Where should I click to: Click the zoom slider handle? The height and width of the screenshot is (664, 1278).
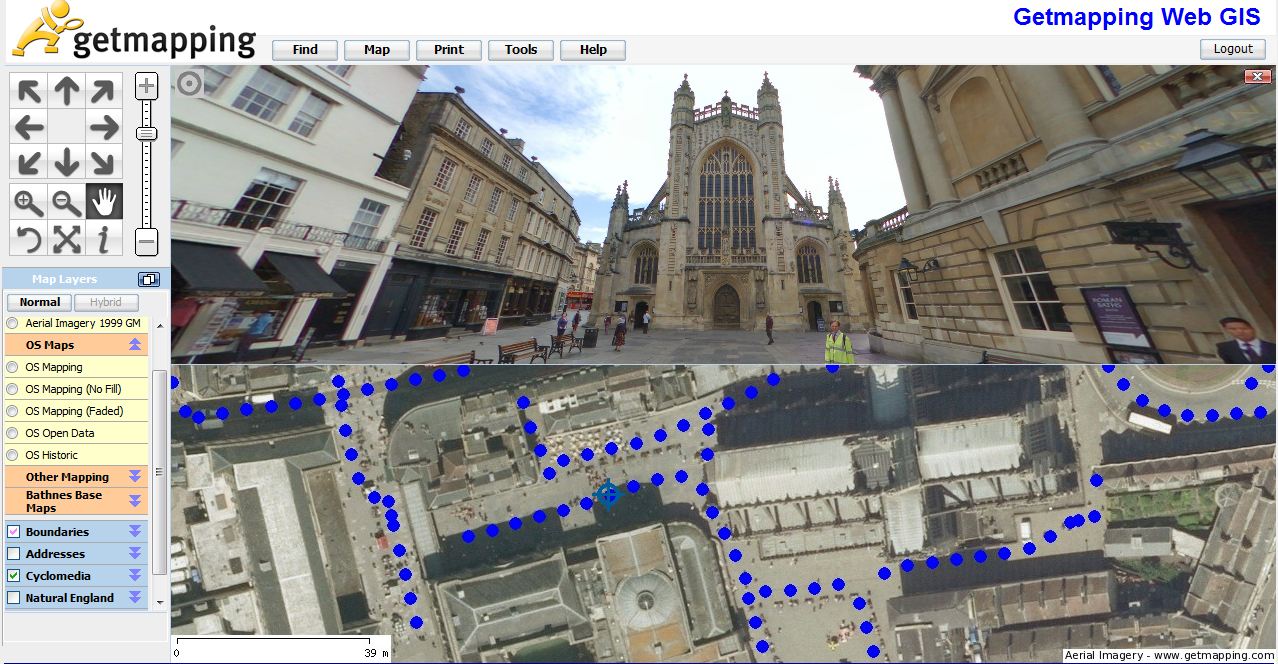(147, 133)
